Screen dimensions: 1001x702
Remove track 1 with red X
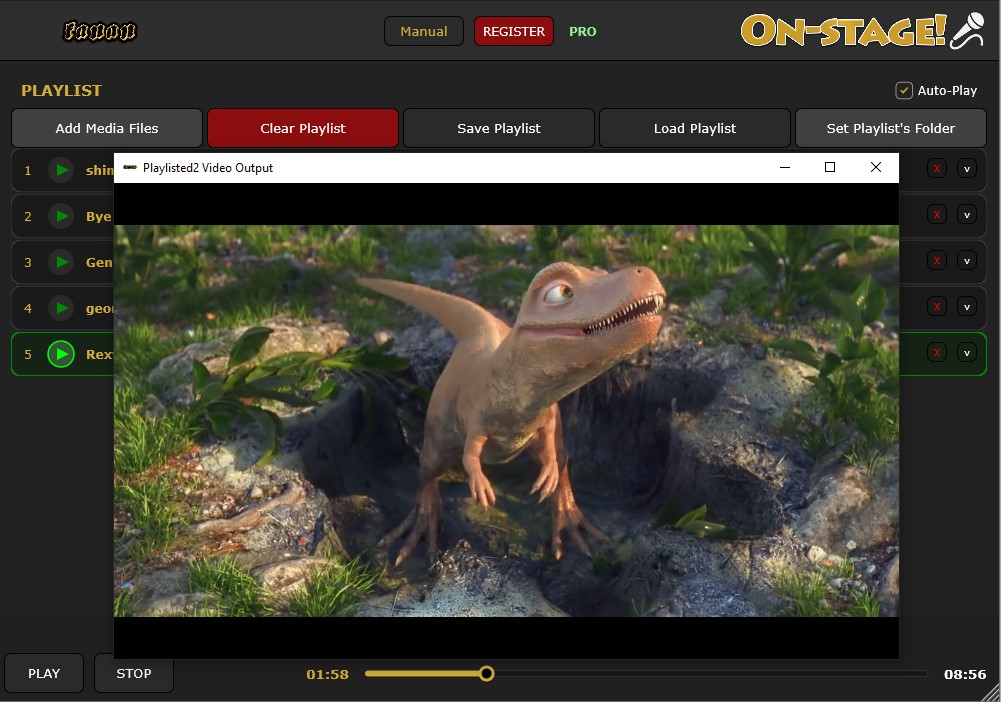(x=937, y=169)
